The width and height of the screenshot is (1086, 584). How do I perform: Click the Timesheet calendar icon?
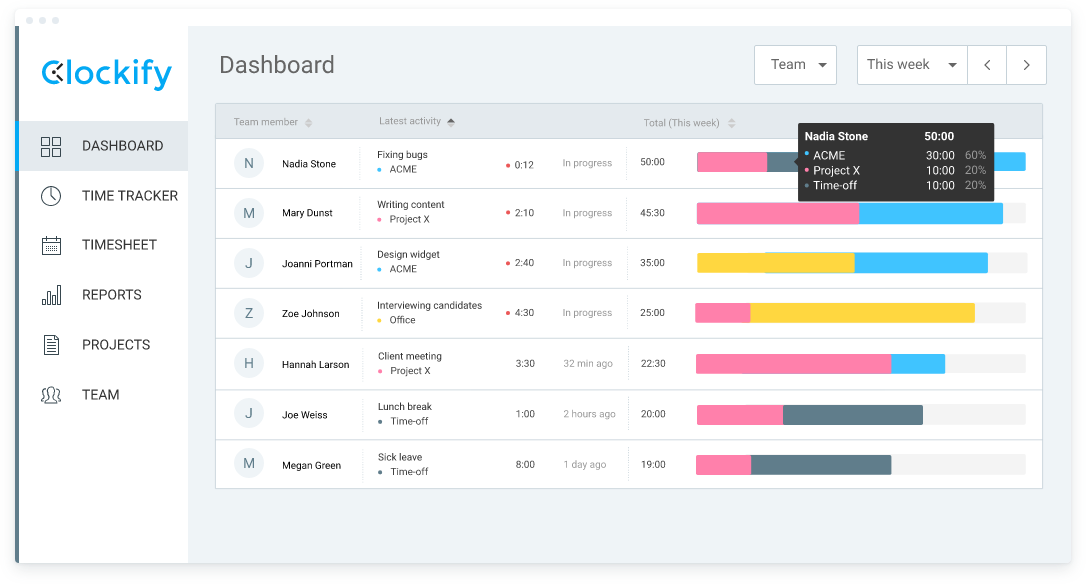(51, 245)
